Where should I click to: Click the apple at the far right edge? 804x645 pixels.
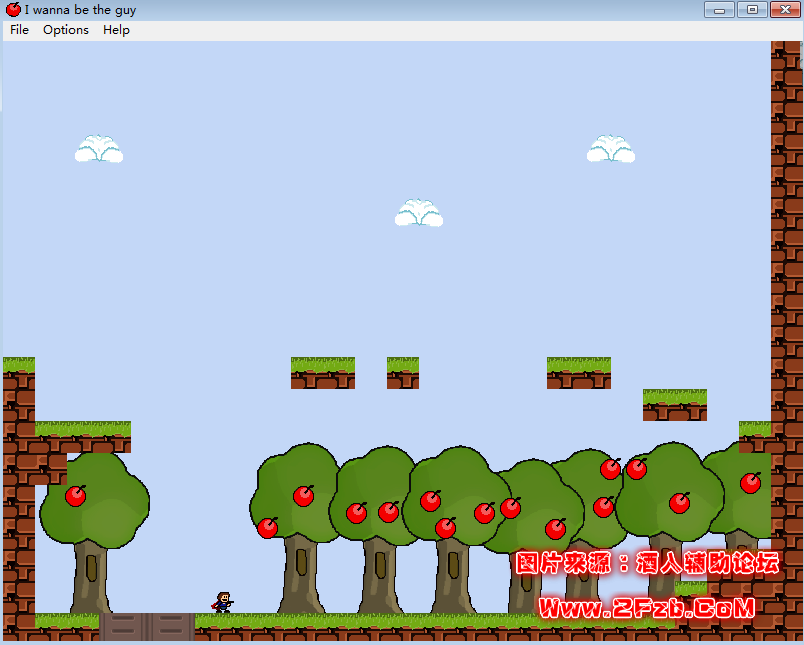click(x=750, y=483)
